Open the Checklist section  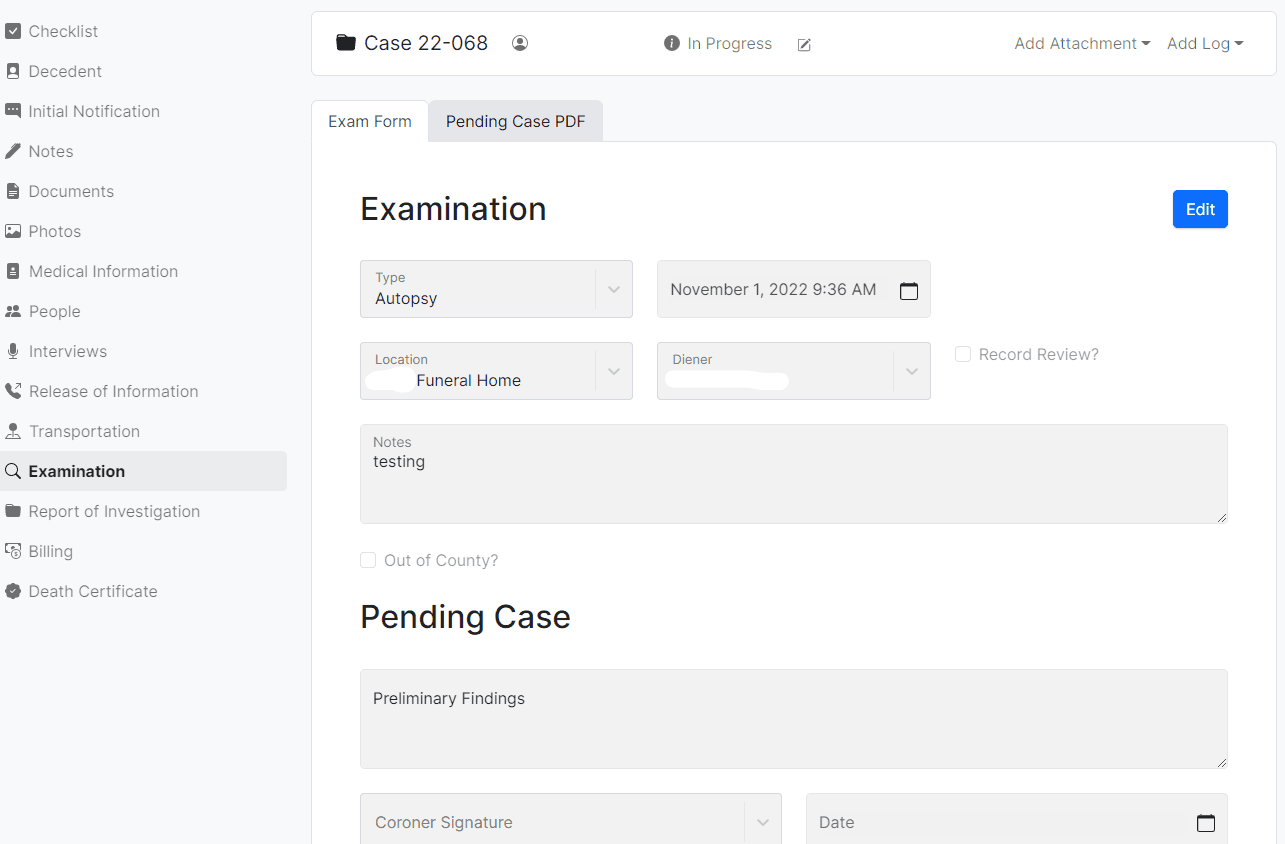click(x=63, y=31)
